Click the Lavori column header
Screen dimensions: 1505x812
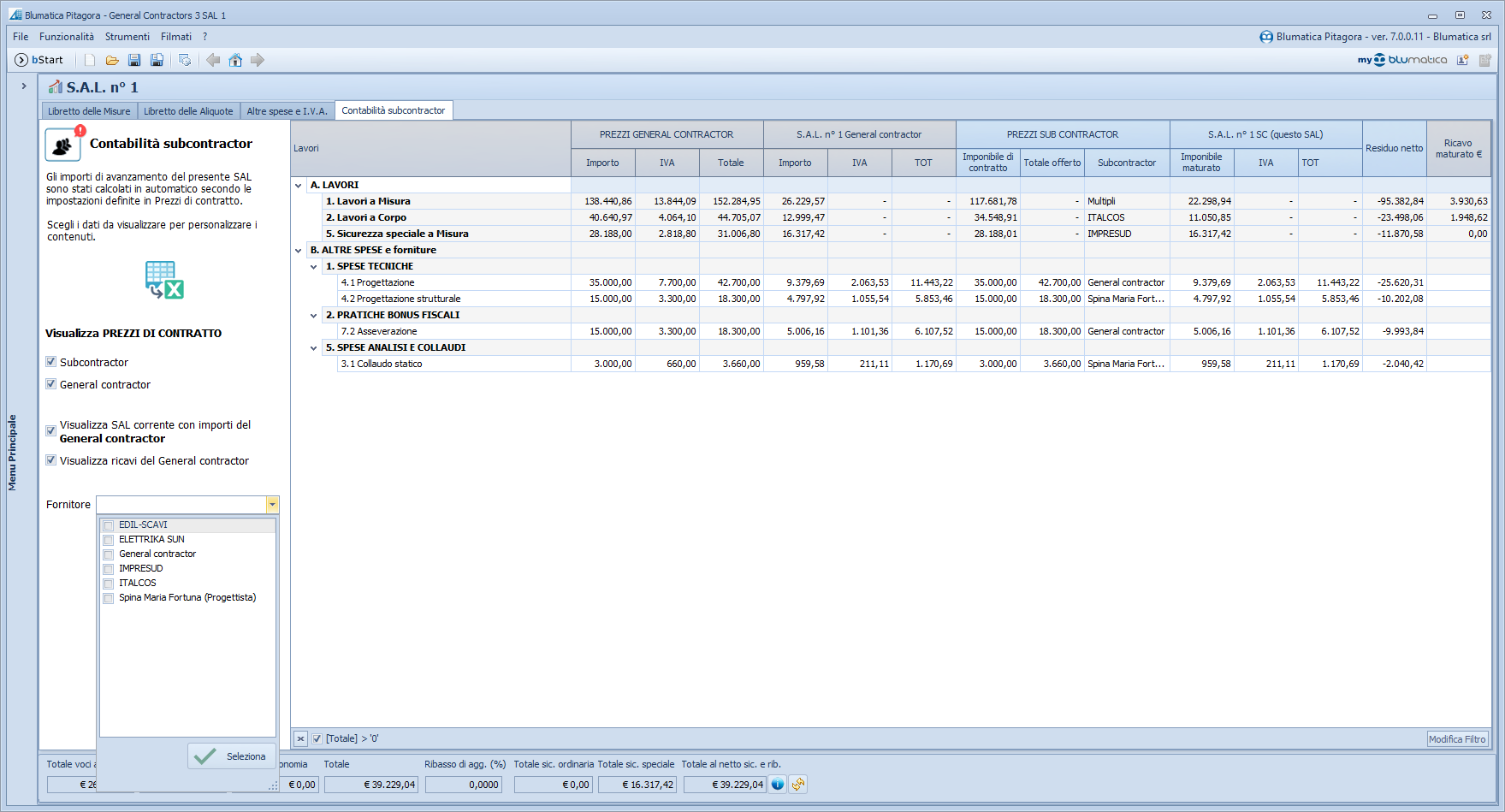[431, 148]
